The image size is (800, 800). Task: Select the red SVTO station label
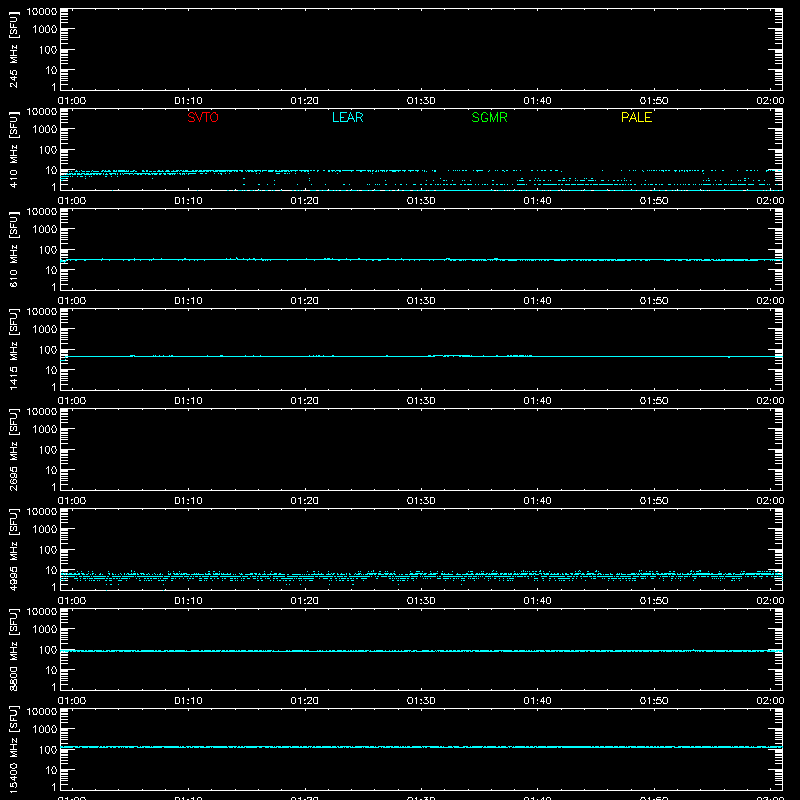pos(203,117)
